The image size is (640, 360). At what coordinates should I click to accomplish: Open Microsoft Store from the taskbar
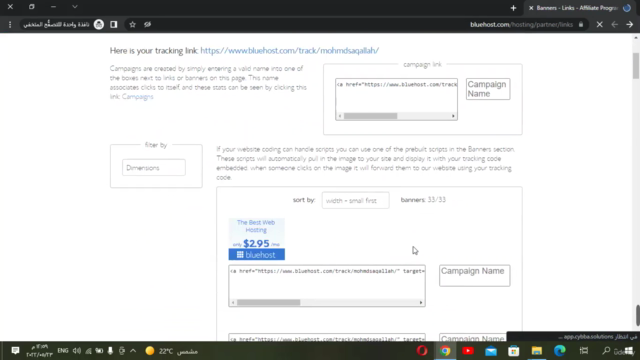(513, 351)
